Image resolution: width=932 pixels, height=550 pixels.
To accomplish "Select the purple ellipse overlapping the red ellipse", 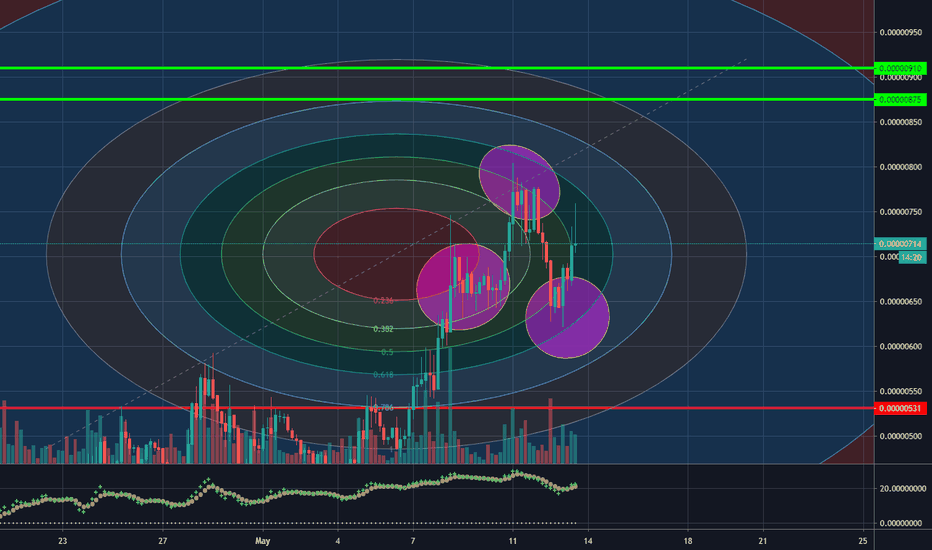I will pyautogui.click(x=463, y=287).
